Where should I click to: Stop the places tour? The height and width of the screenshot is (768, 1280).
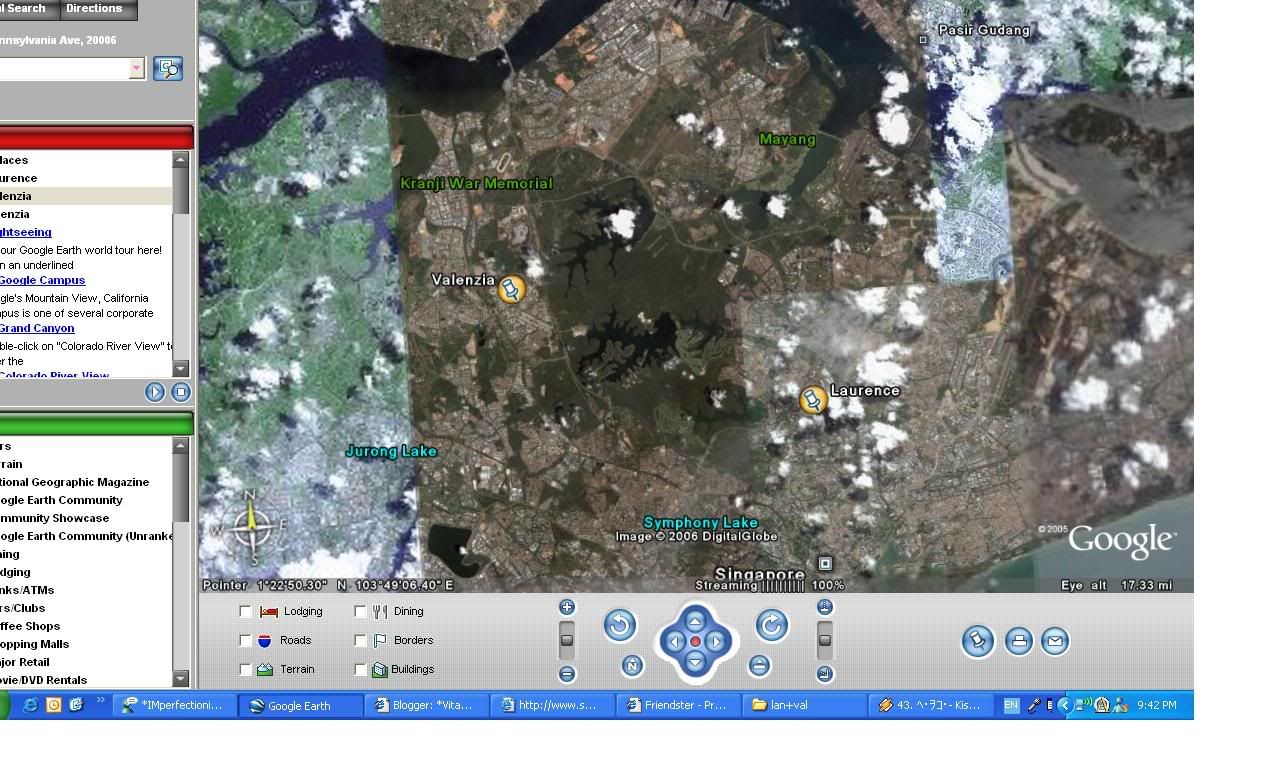pos(181,392)
